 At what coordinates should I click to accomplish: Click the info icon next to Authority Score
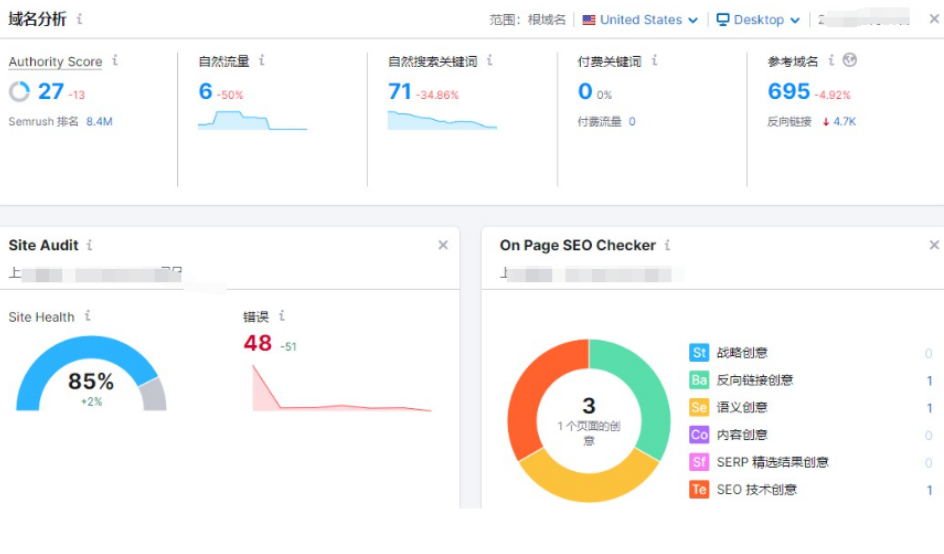pos(115,61)
